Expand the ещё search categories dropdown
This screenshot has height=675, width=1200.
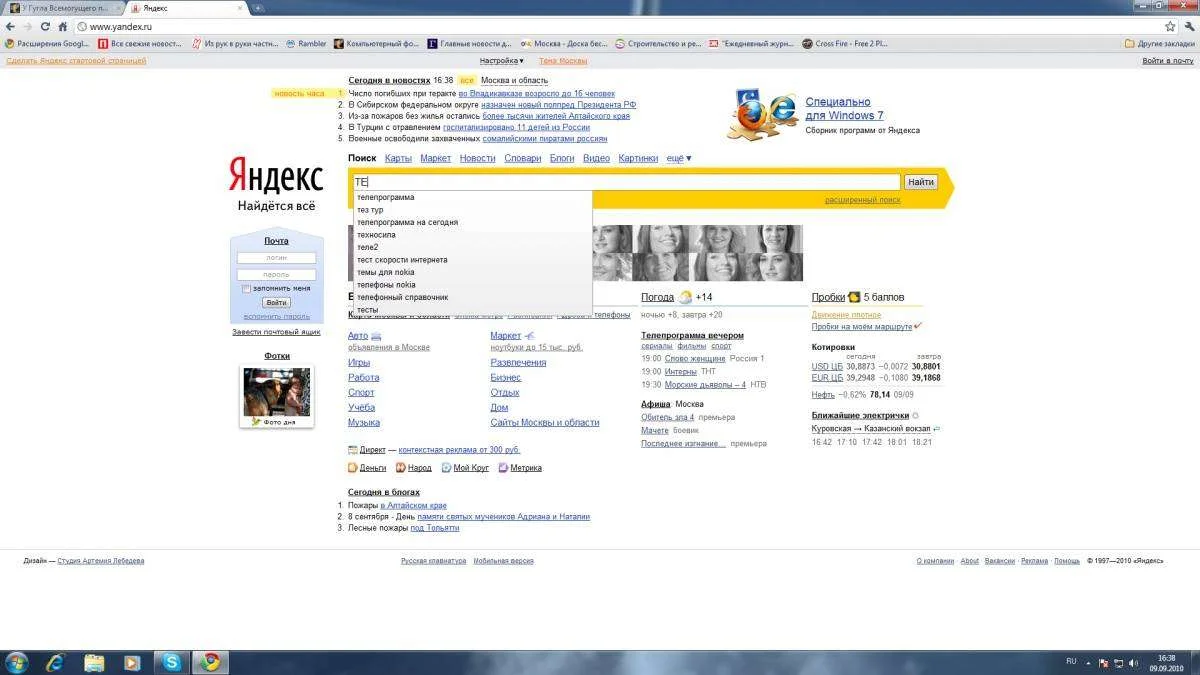tap(679, 158)
